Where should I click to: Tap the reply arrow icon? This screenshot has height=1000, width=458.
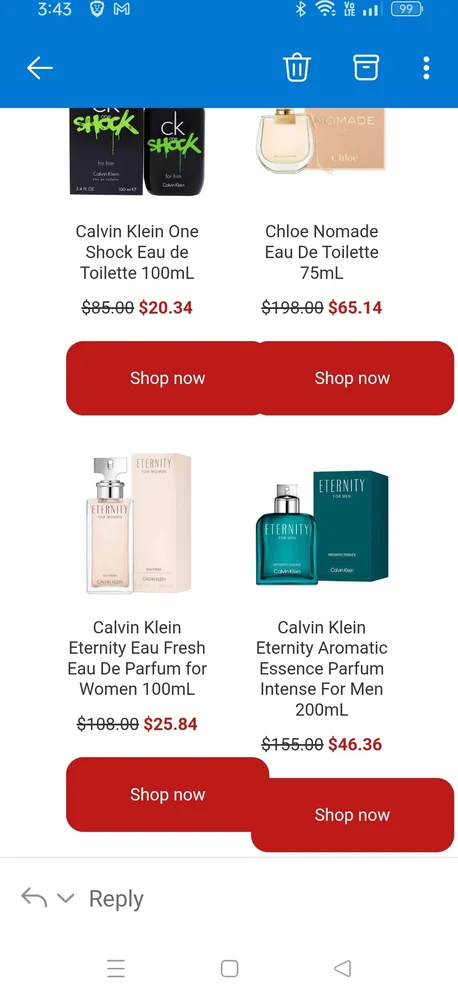pos(34,897)
